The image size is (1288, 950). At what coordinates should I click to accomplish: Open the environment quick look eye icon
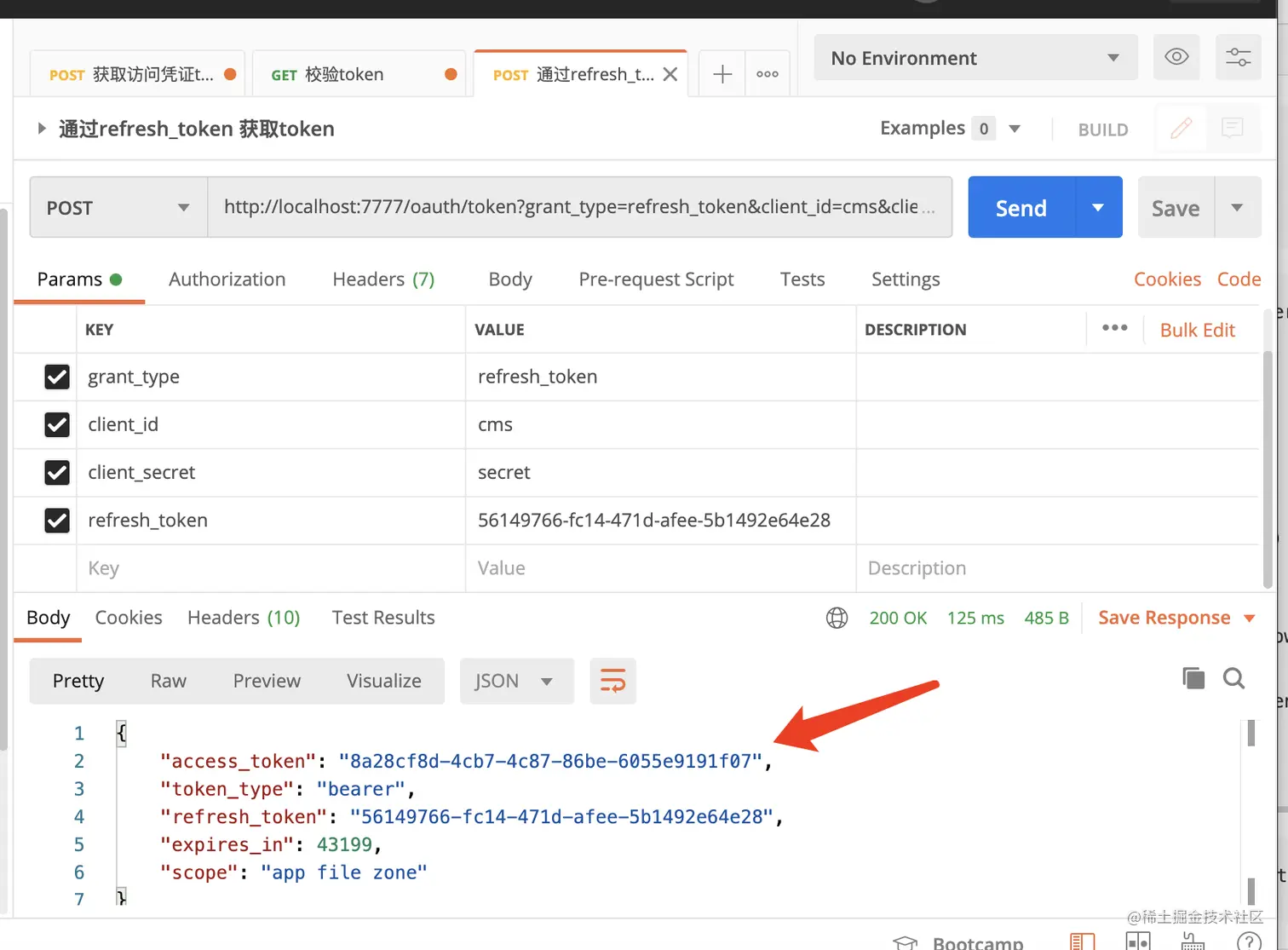[1176, 57]
